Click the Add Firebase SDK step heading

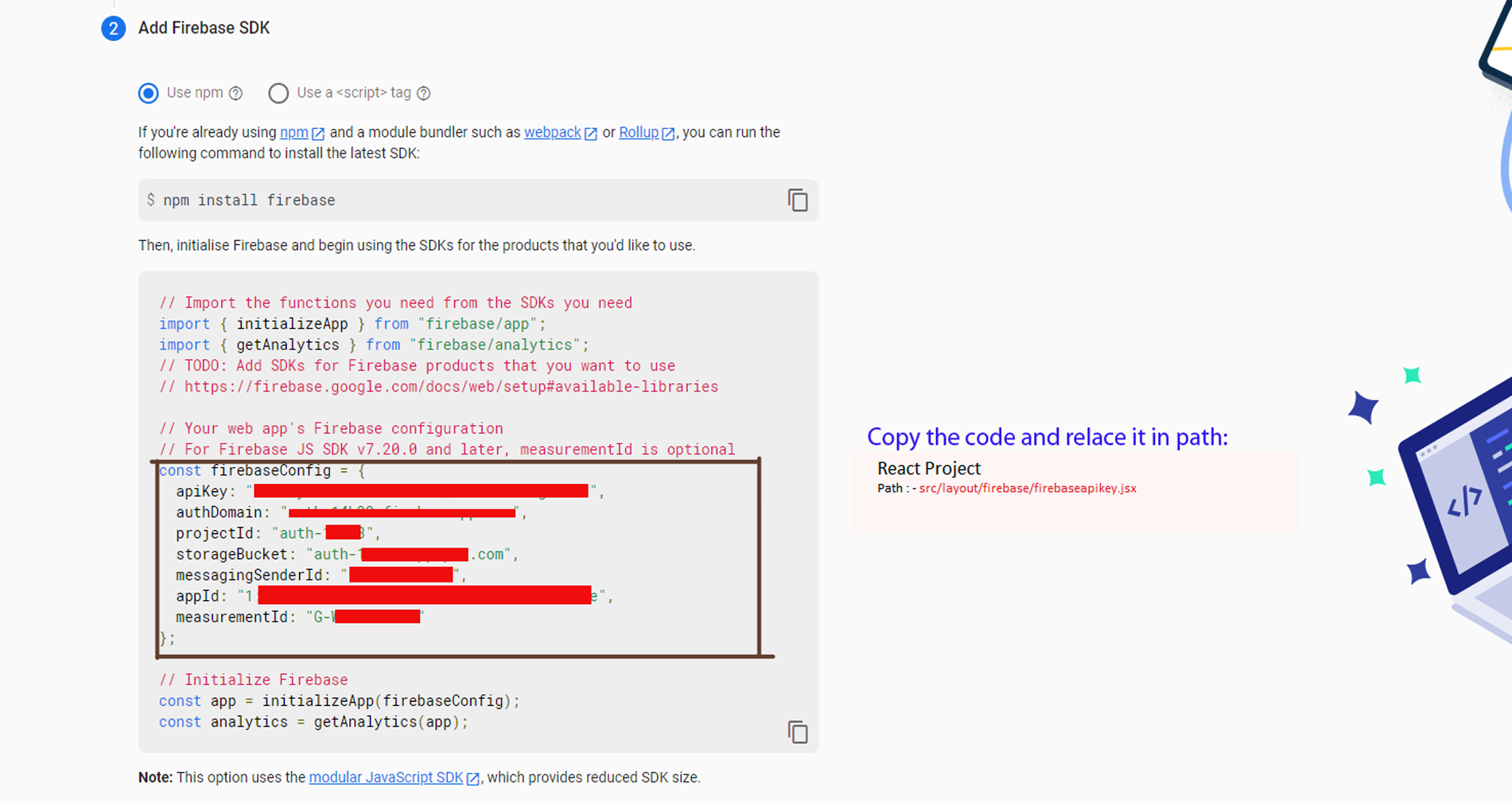204,28
